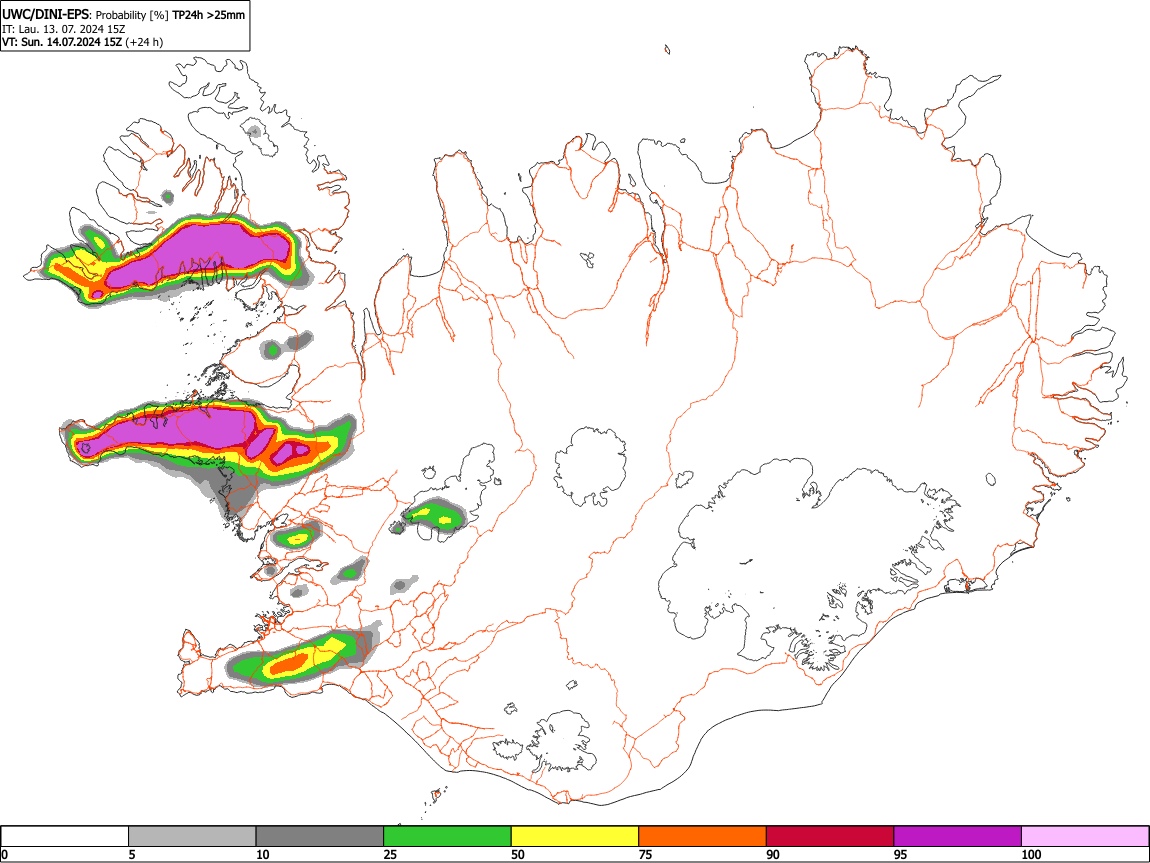Click the white 0–5 legend color band

[x=65, y=837]
